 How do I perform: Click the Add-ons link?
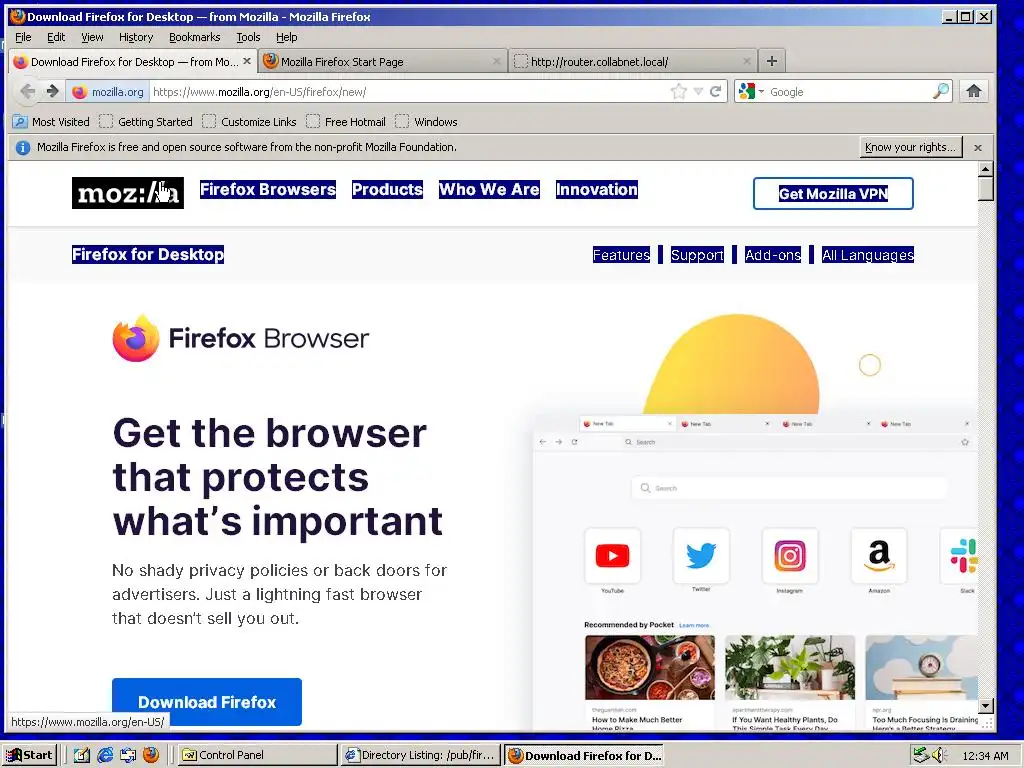(773, 255)
